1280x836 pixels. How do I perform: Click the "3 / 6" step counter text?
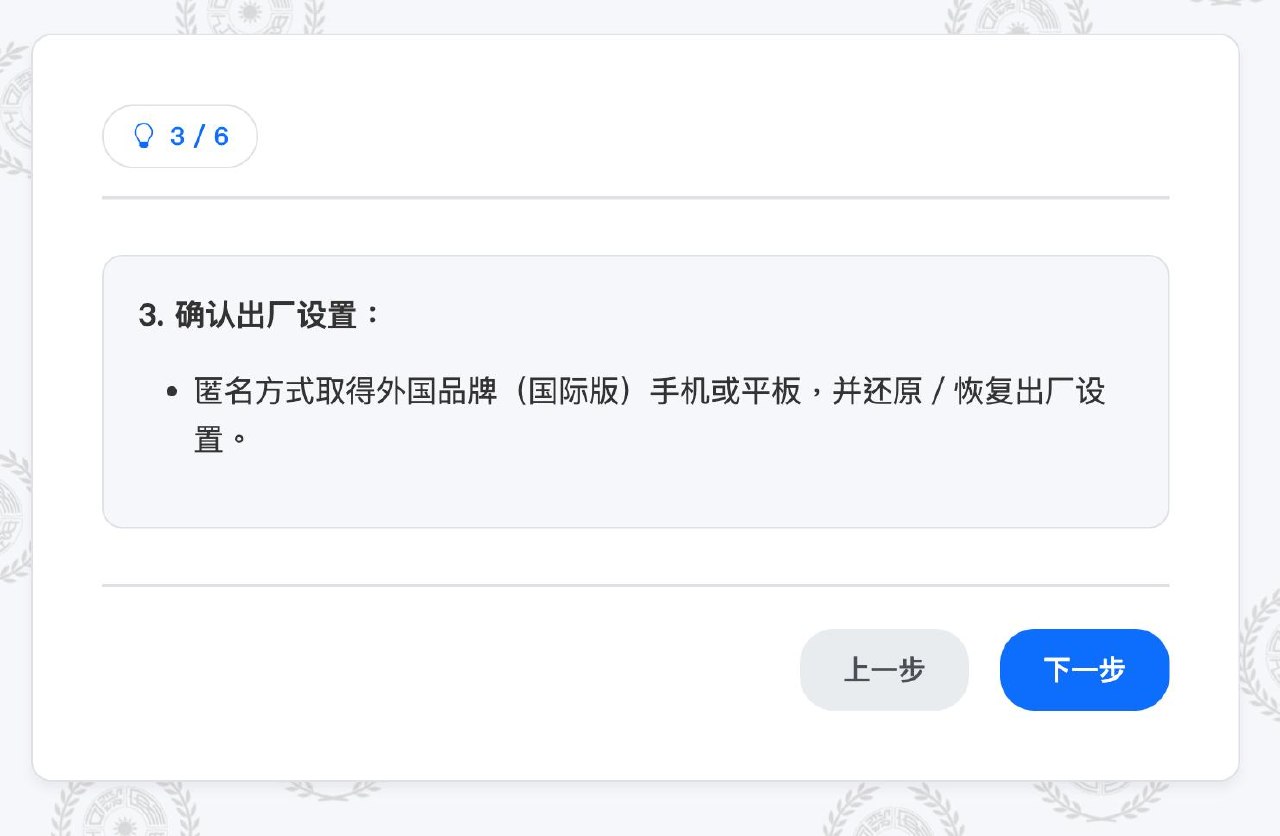tap(199, 136)
